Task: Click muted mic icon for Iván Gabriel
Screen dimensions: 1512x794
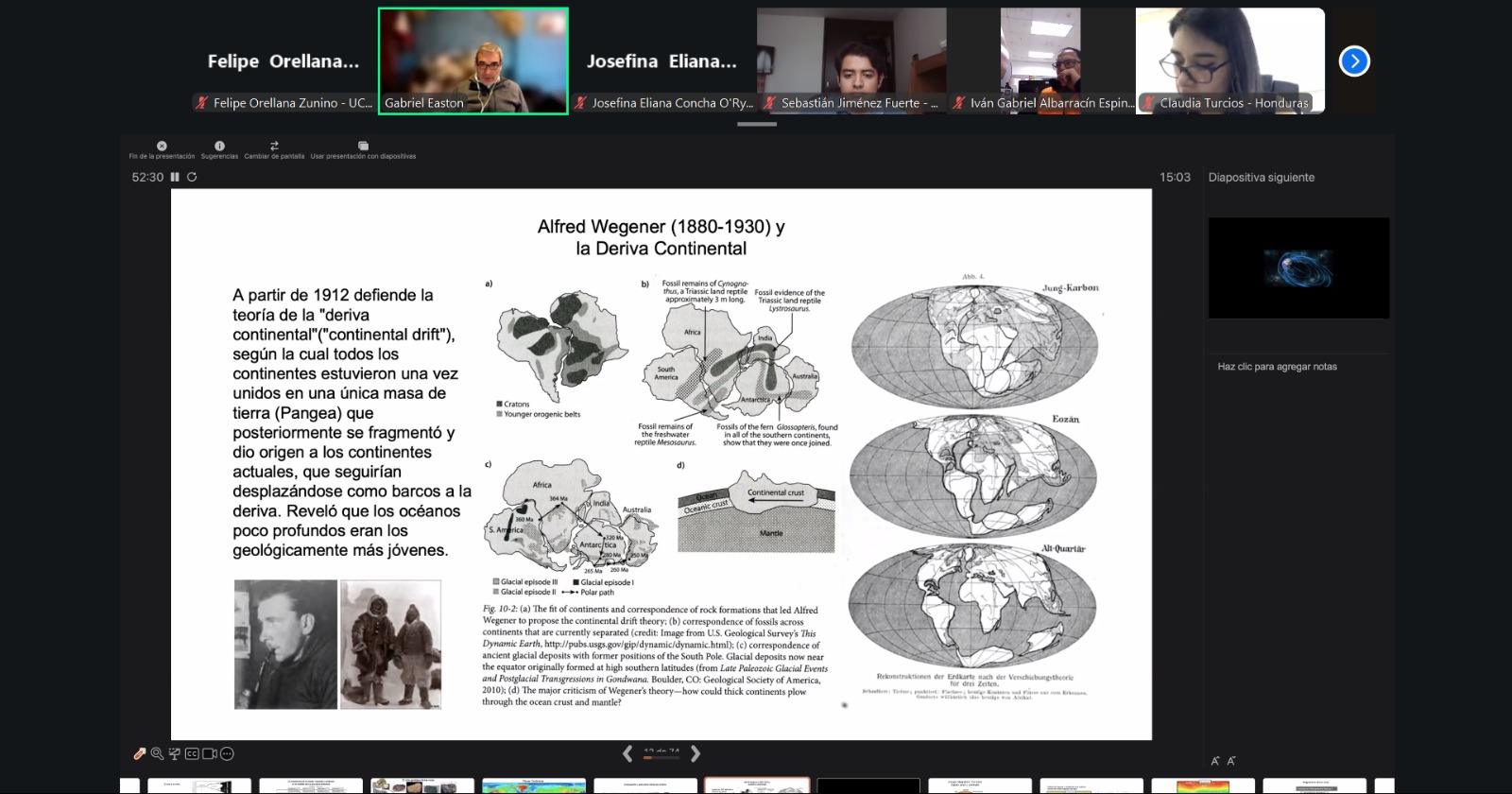Action: (x=958, y=103)
